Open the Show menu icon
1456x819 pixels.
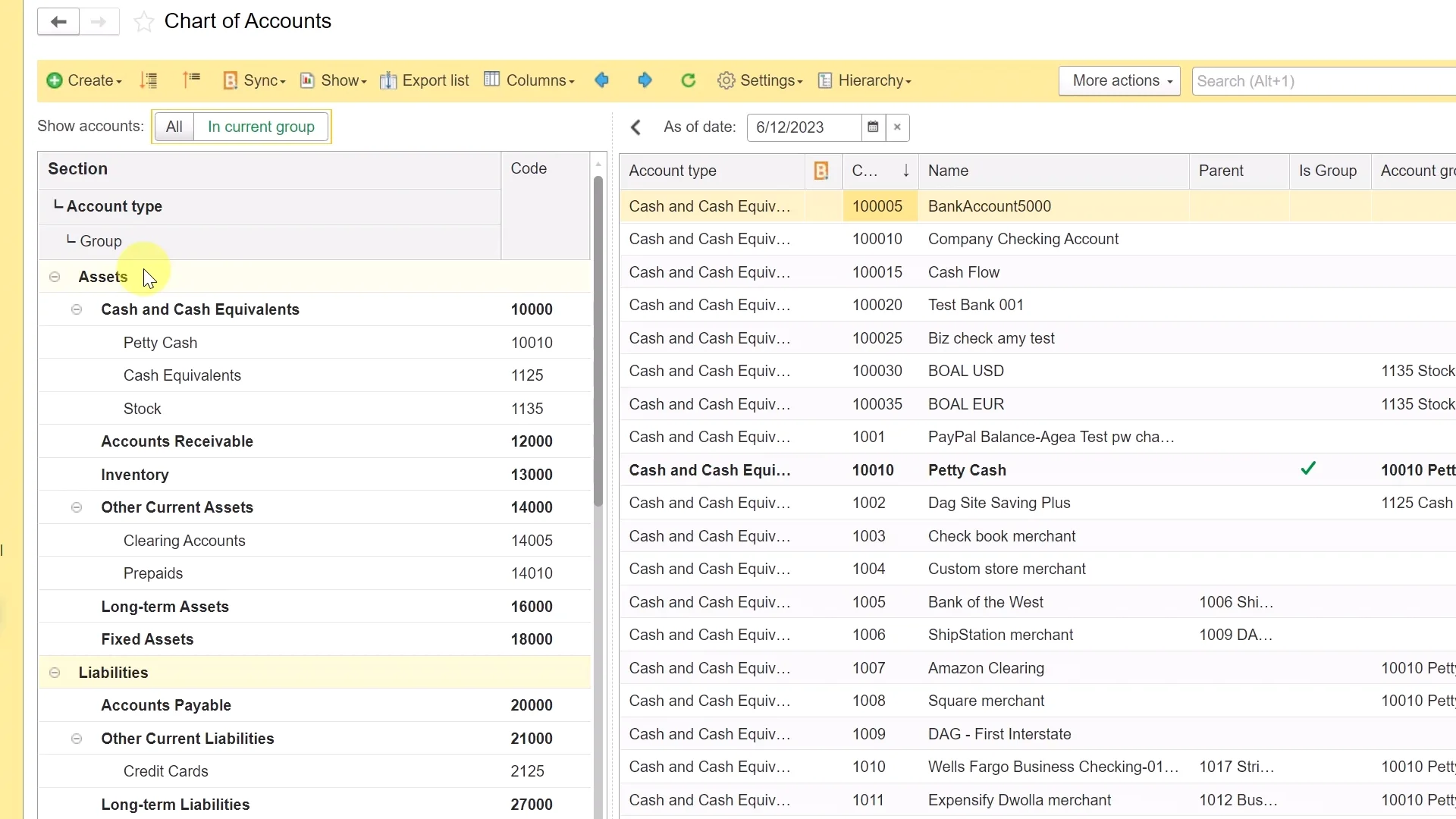pos(309,80)
